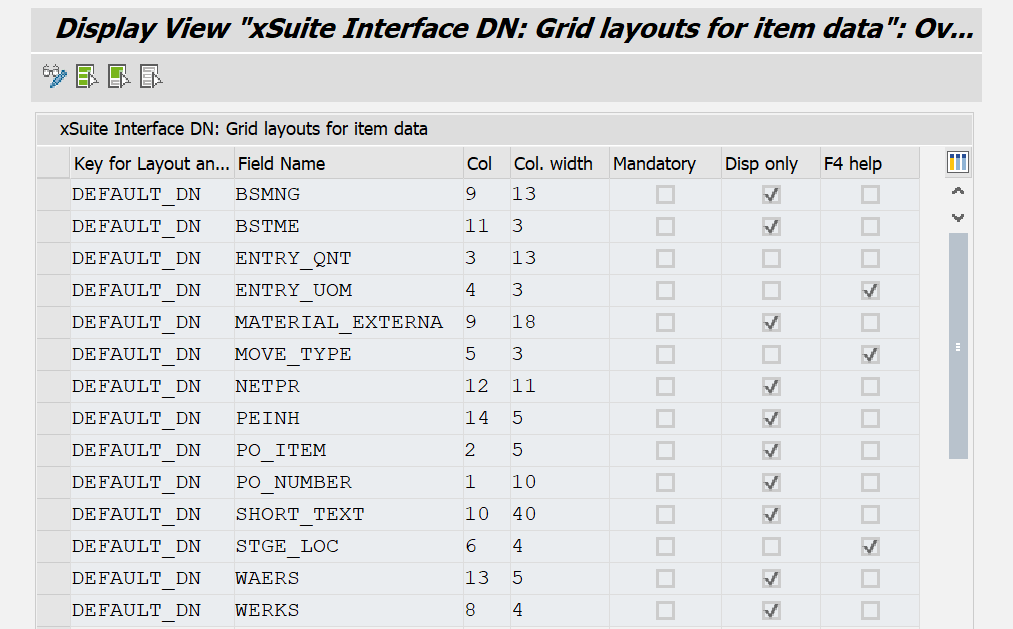Click the Field Name column header
This screenshot has width=1013, height=629.
281,163
